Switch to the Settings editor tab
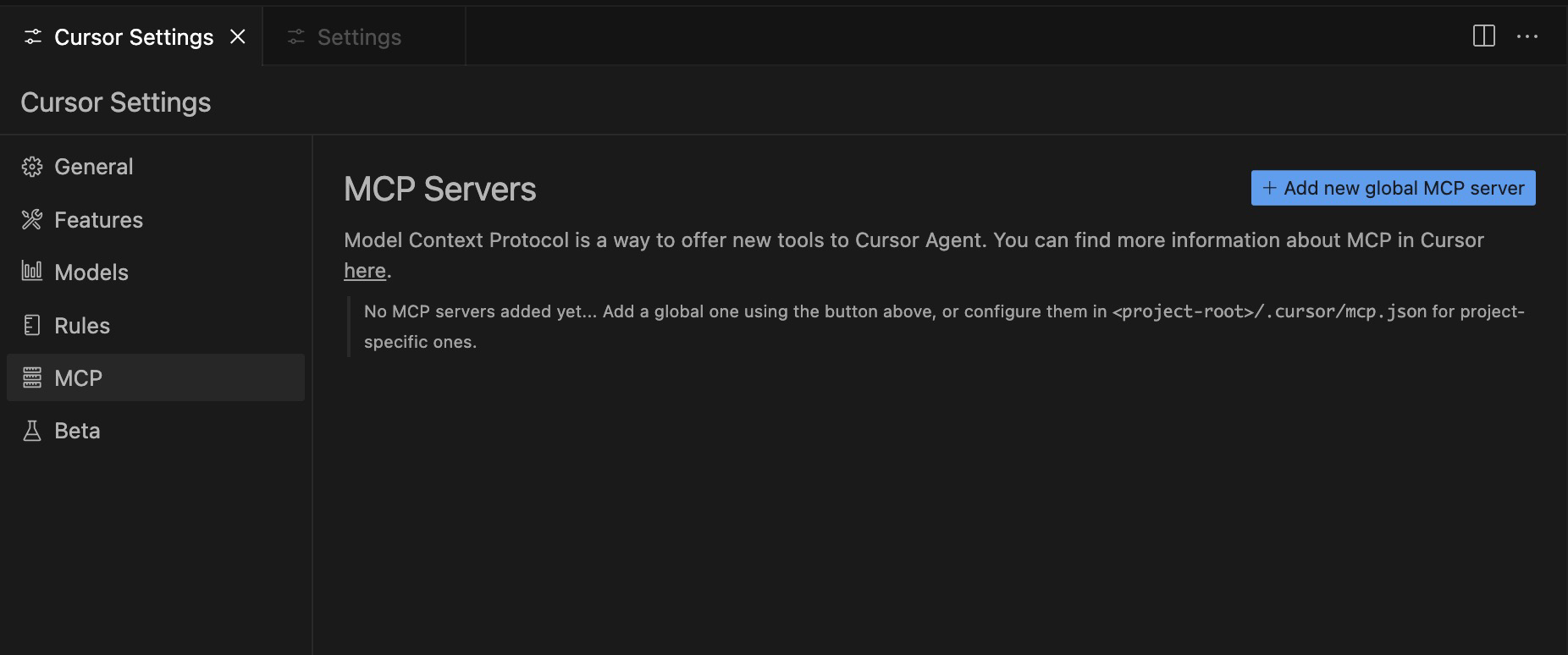The height and width of the screenshot is (655, 1568). (x=364, y=37)
